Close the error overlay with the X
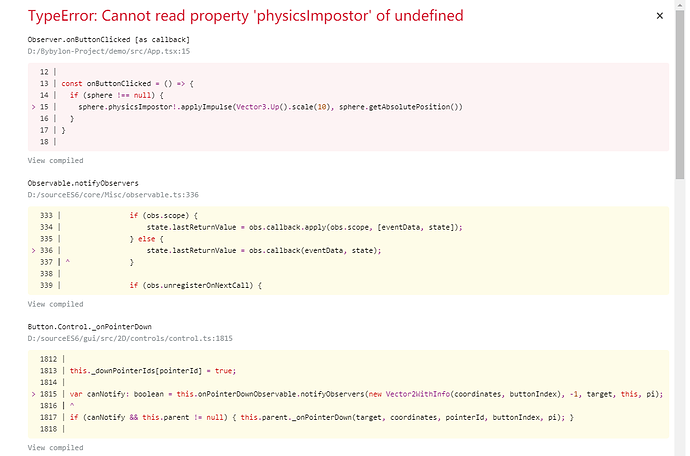 pyautogui.click(x=659, y=16)
